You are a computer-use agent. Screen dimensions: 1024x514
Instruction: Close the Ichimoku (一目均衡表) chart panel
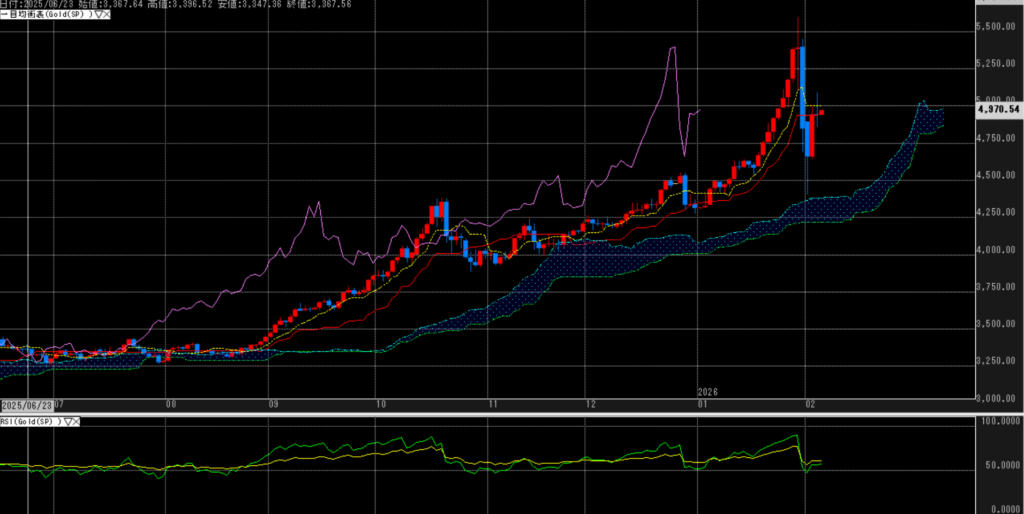click(106, 15)
